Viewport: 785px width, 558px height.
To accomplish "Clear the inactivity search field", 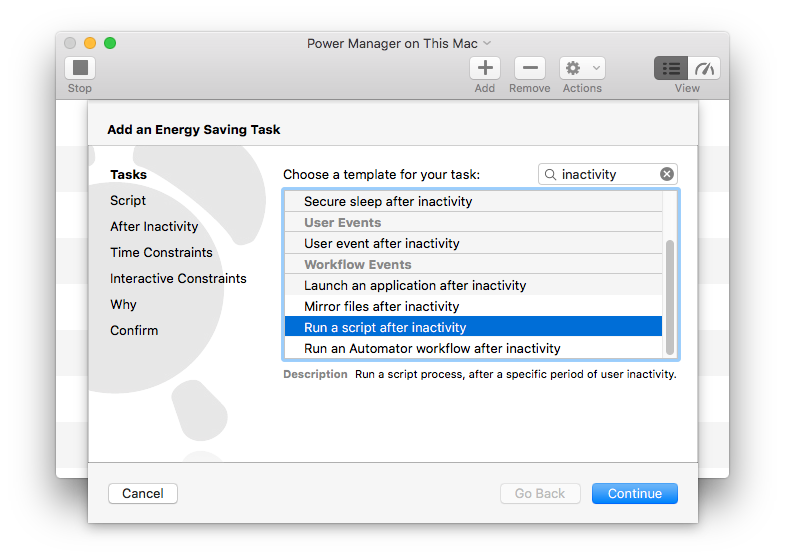I will (x=666, y=174).
